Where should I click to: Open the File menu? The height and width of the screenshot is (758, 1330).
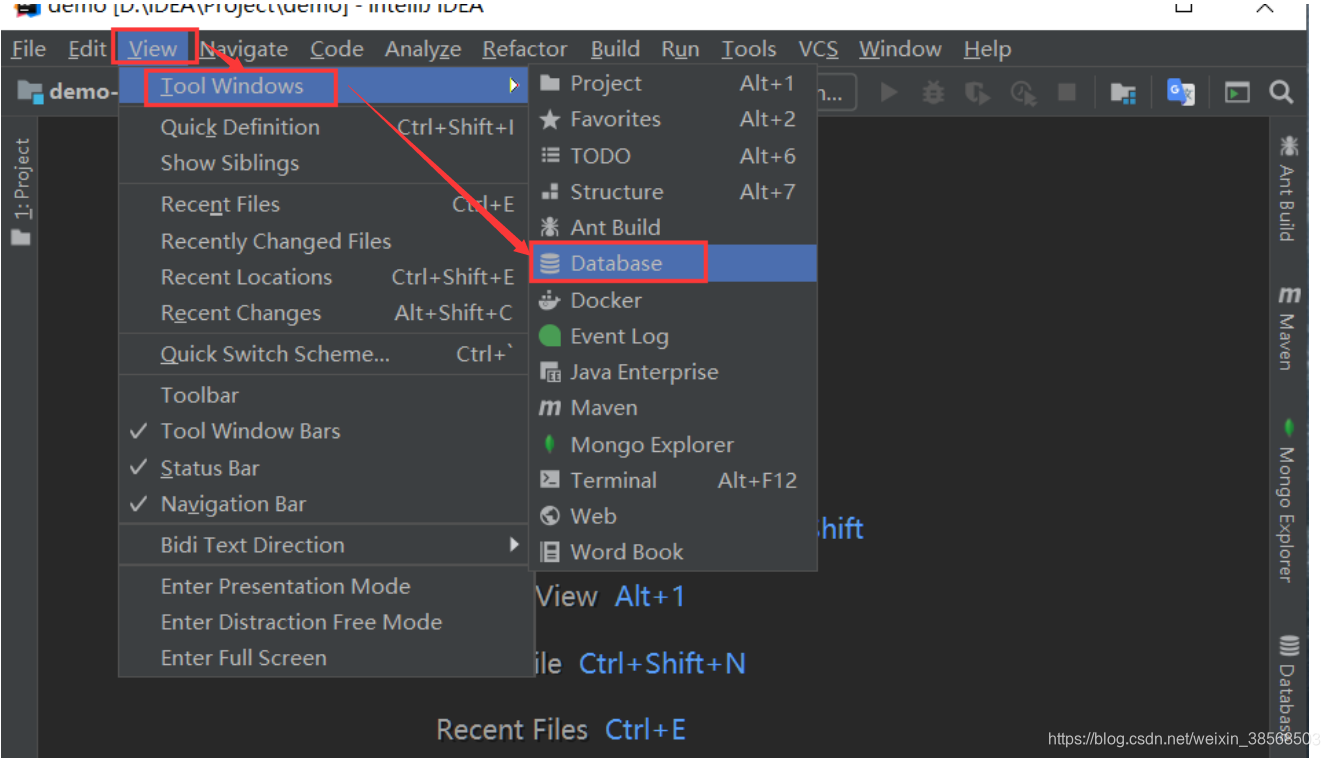coord(28,49)
